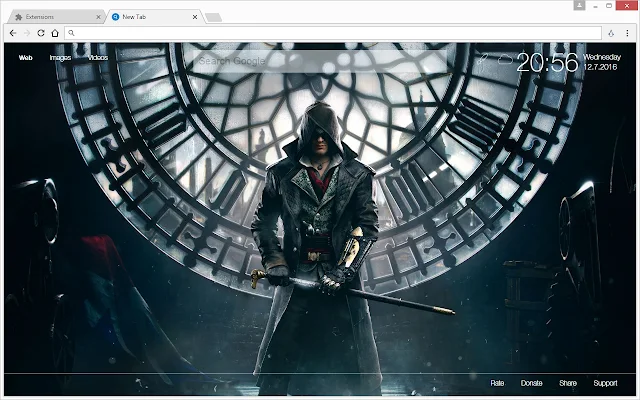Viewport: 640px width, 400px height.
Task: Click the browser forward arrow
Action: 27,33
